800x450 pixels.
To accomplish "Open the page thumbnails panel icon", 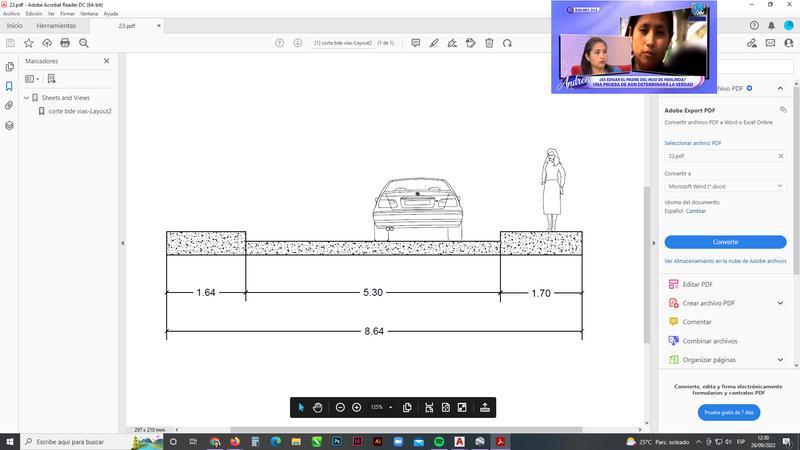I will (9, 67).
